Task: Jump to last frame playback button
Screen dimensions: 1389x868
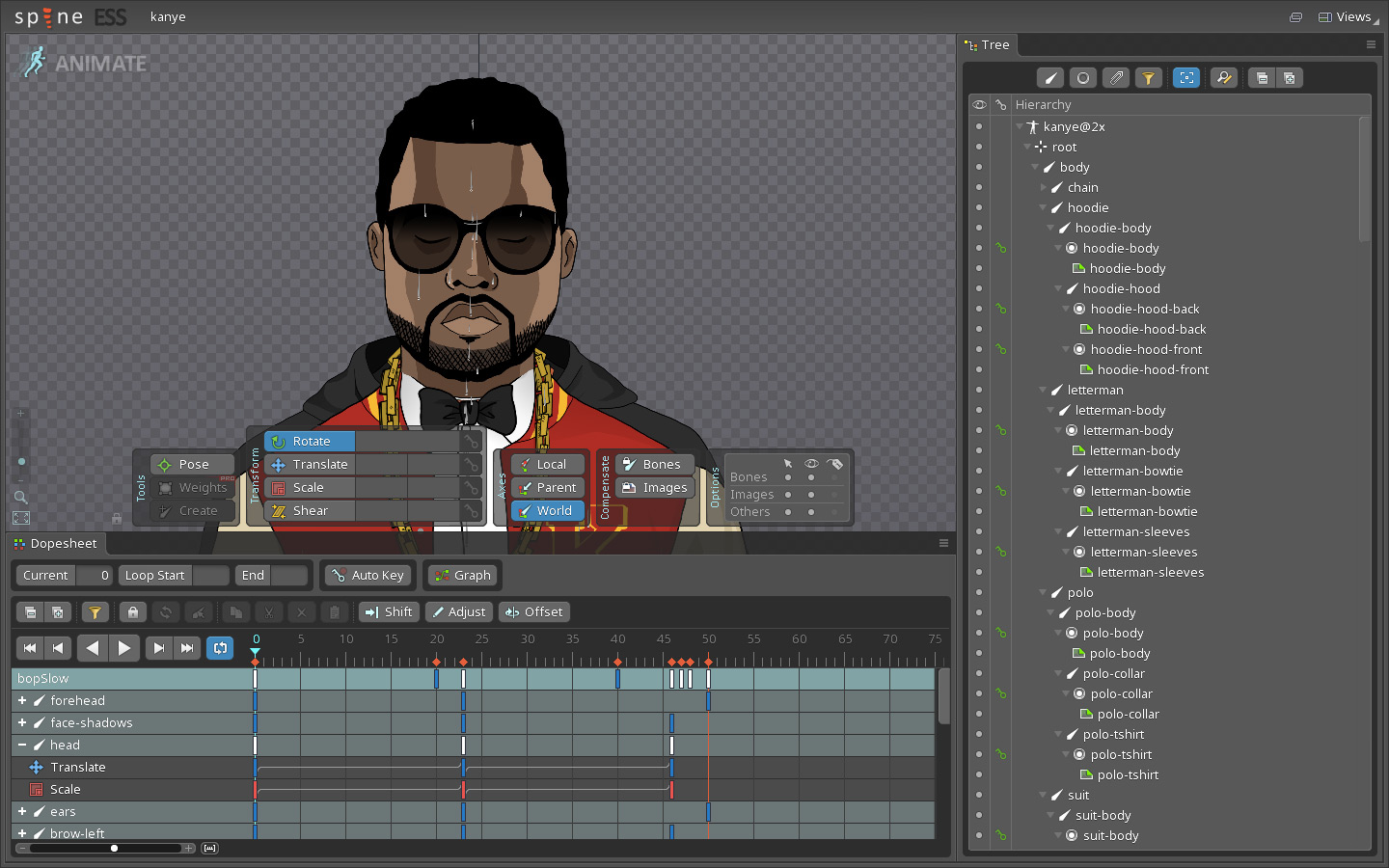Action: click(x=187, y=648)
